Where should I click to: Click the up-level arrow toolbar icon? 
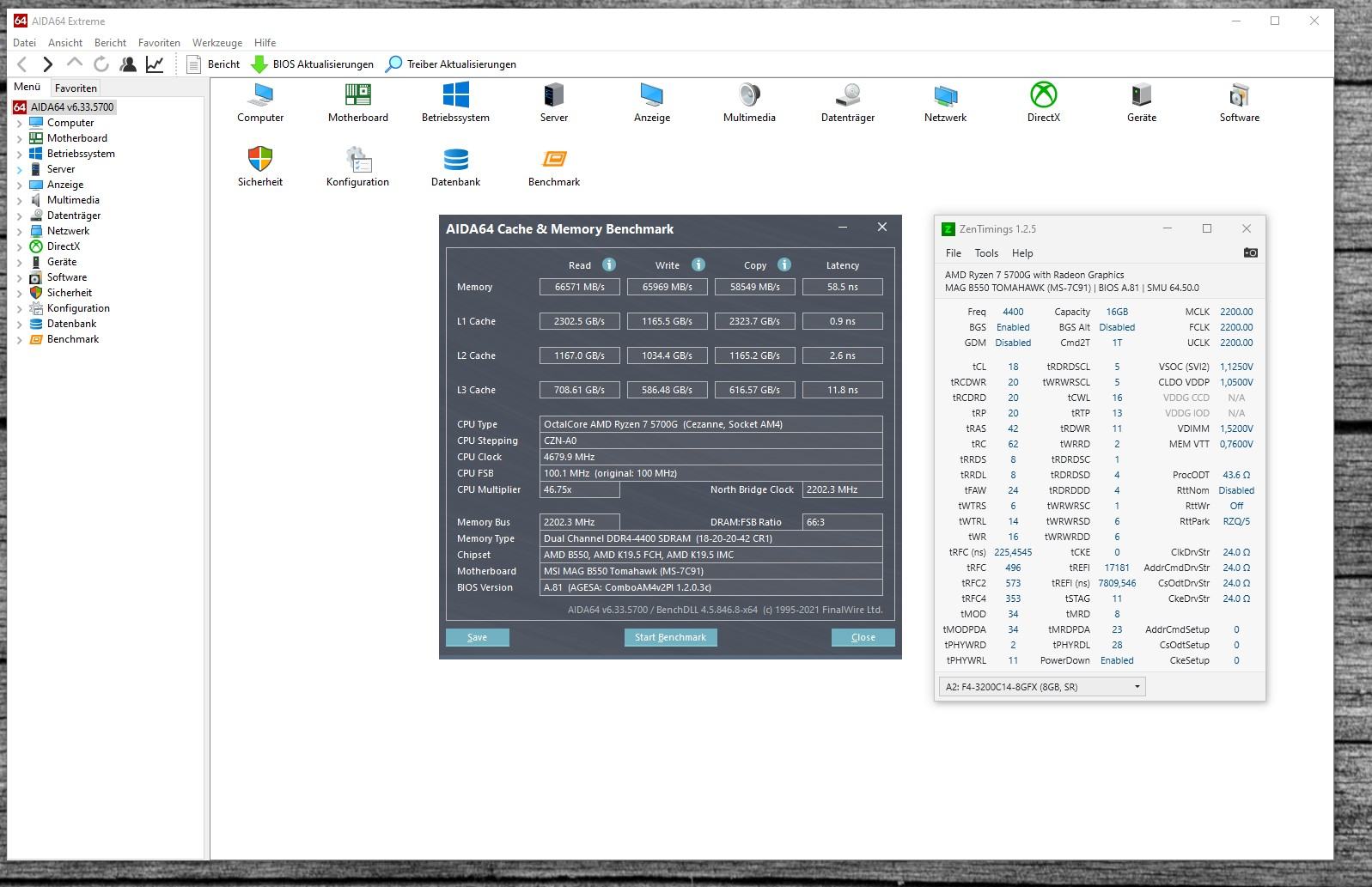coord(75,64)
